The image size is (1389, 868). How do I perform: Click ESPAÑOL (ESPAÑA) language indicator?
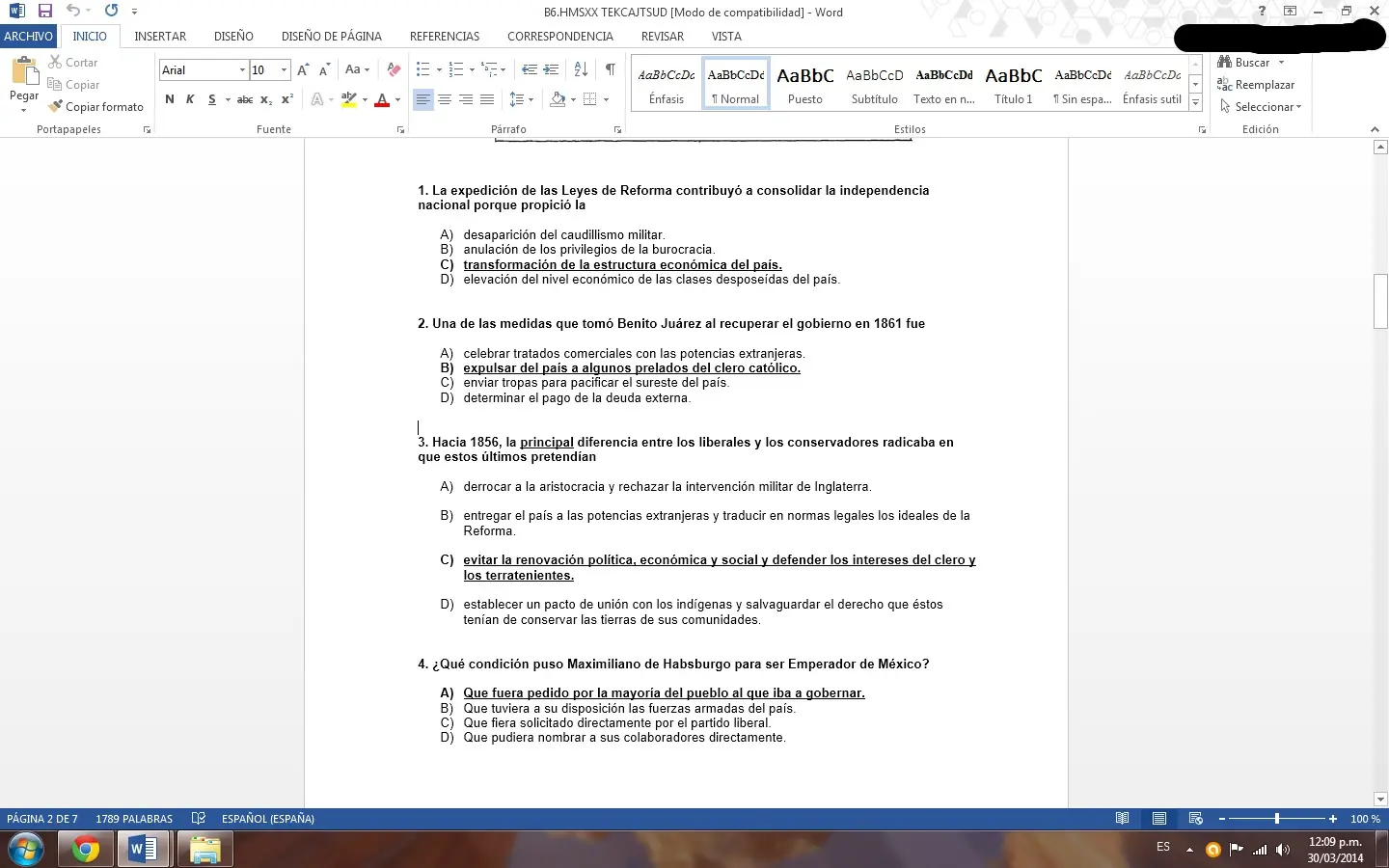pyautogui.click(x=268, y=819)
